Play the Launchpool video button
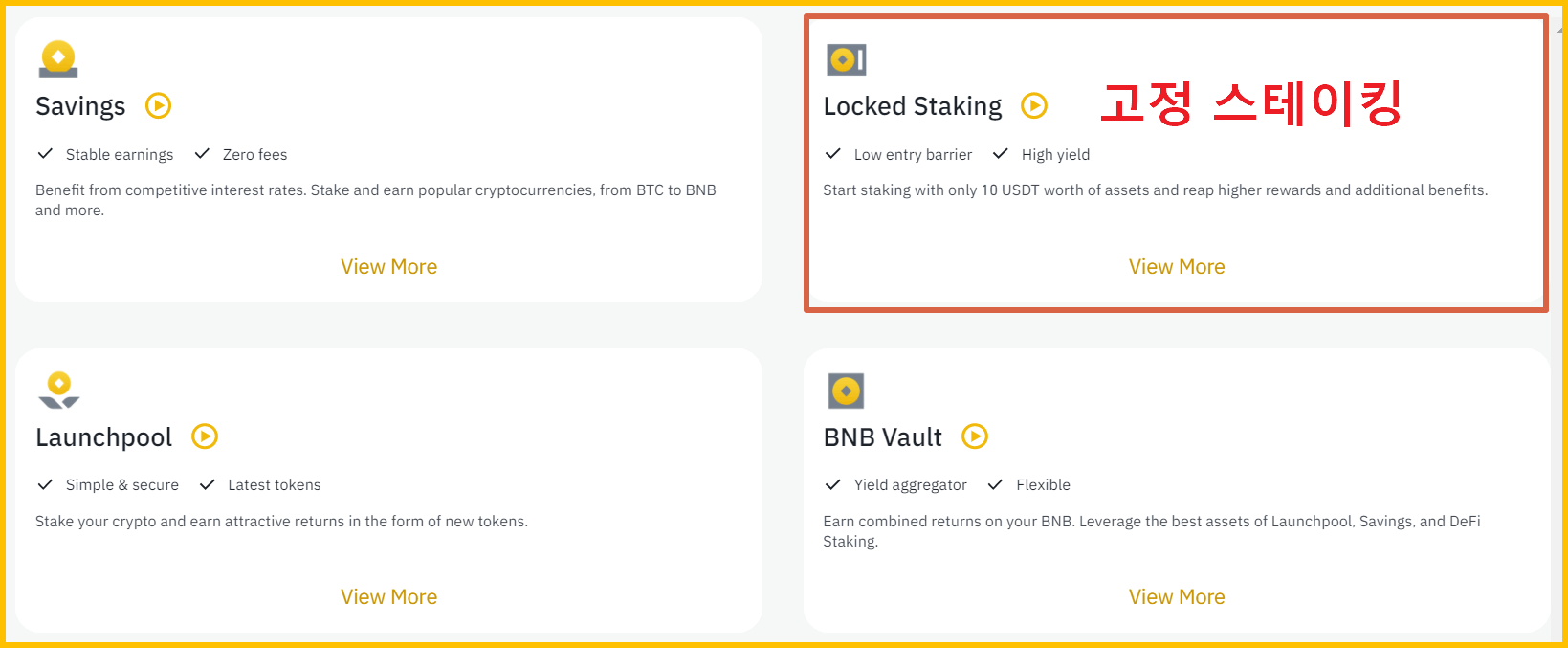The width and height of the screenshot is (1568, 648). 204,436
